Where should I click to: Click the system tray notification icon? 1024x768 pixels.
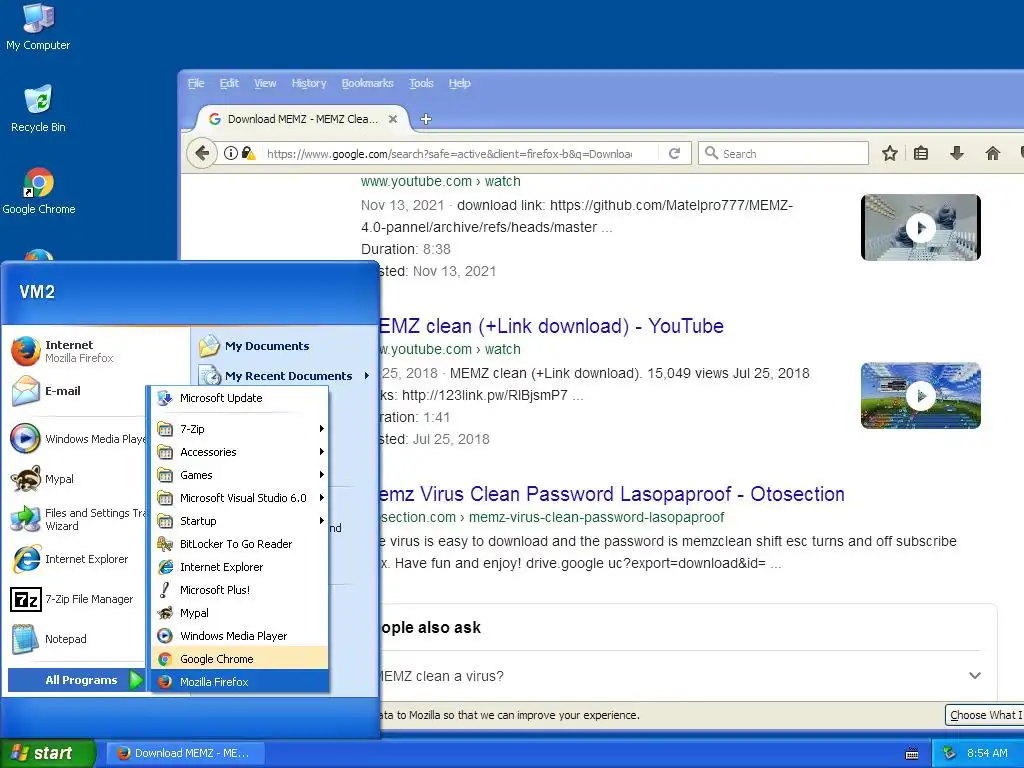pos(950,753)
